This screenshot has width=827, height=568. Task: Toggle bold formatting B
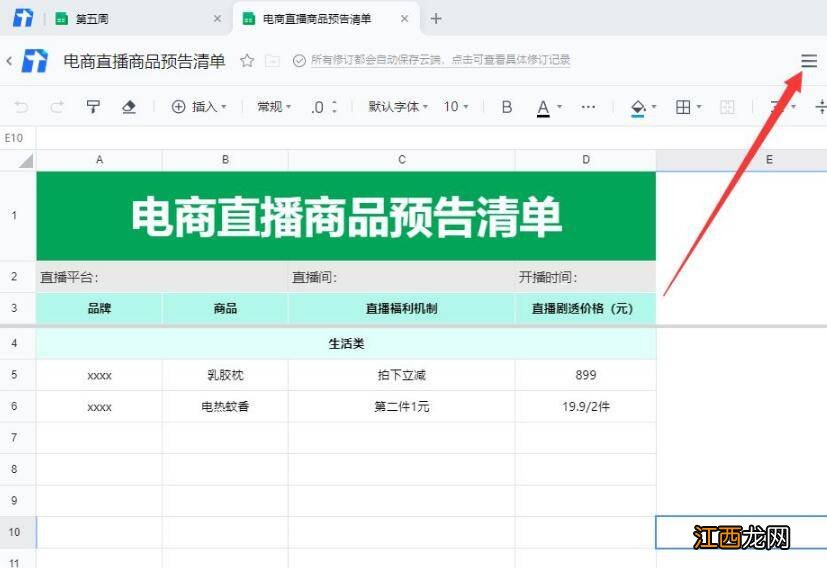[506, 107]
